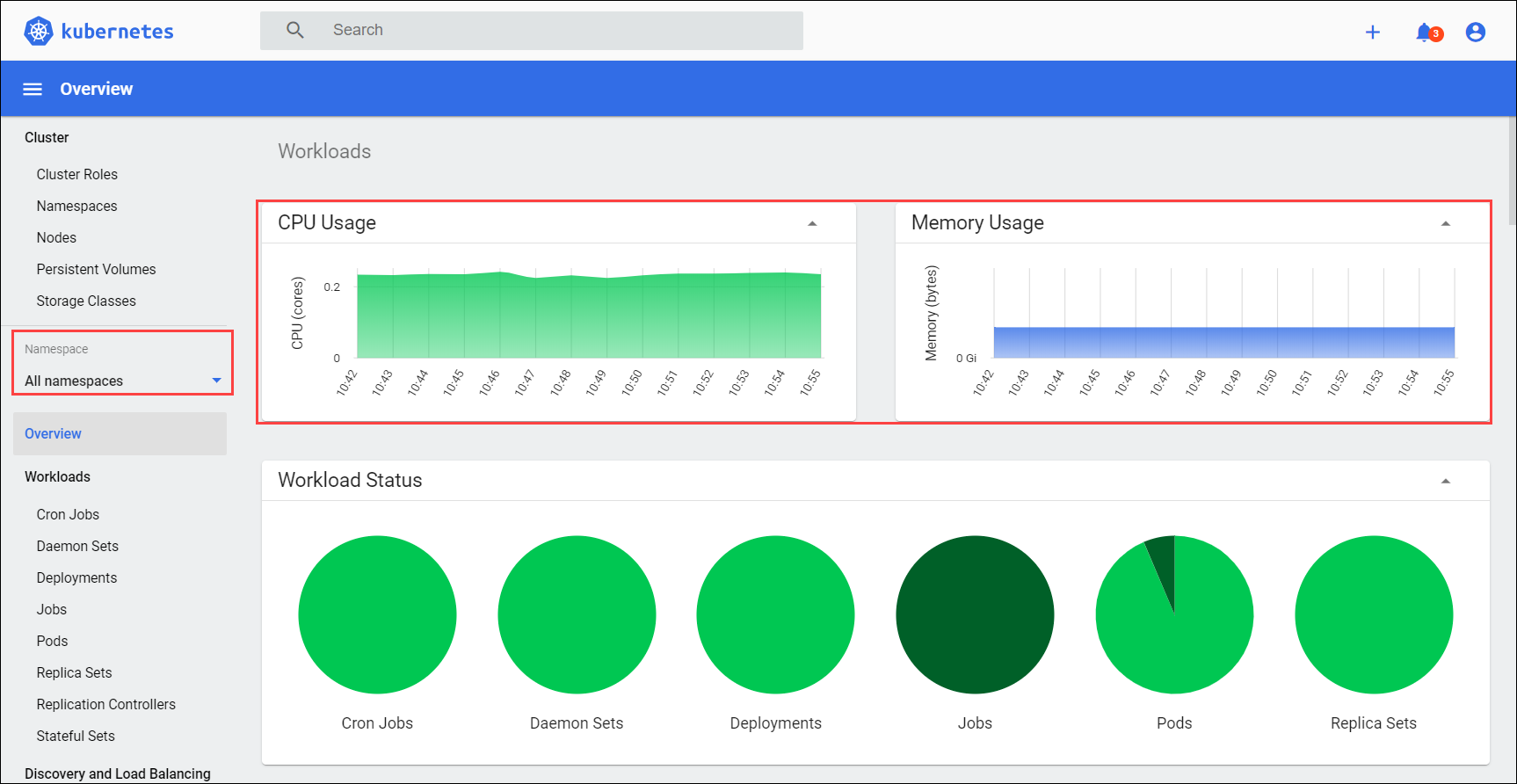Viewport: 1517px width, 784px height.
Task: Click the Jobs status pie chart
Action: 974,614
